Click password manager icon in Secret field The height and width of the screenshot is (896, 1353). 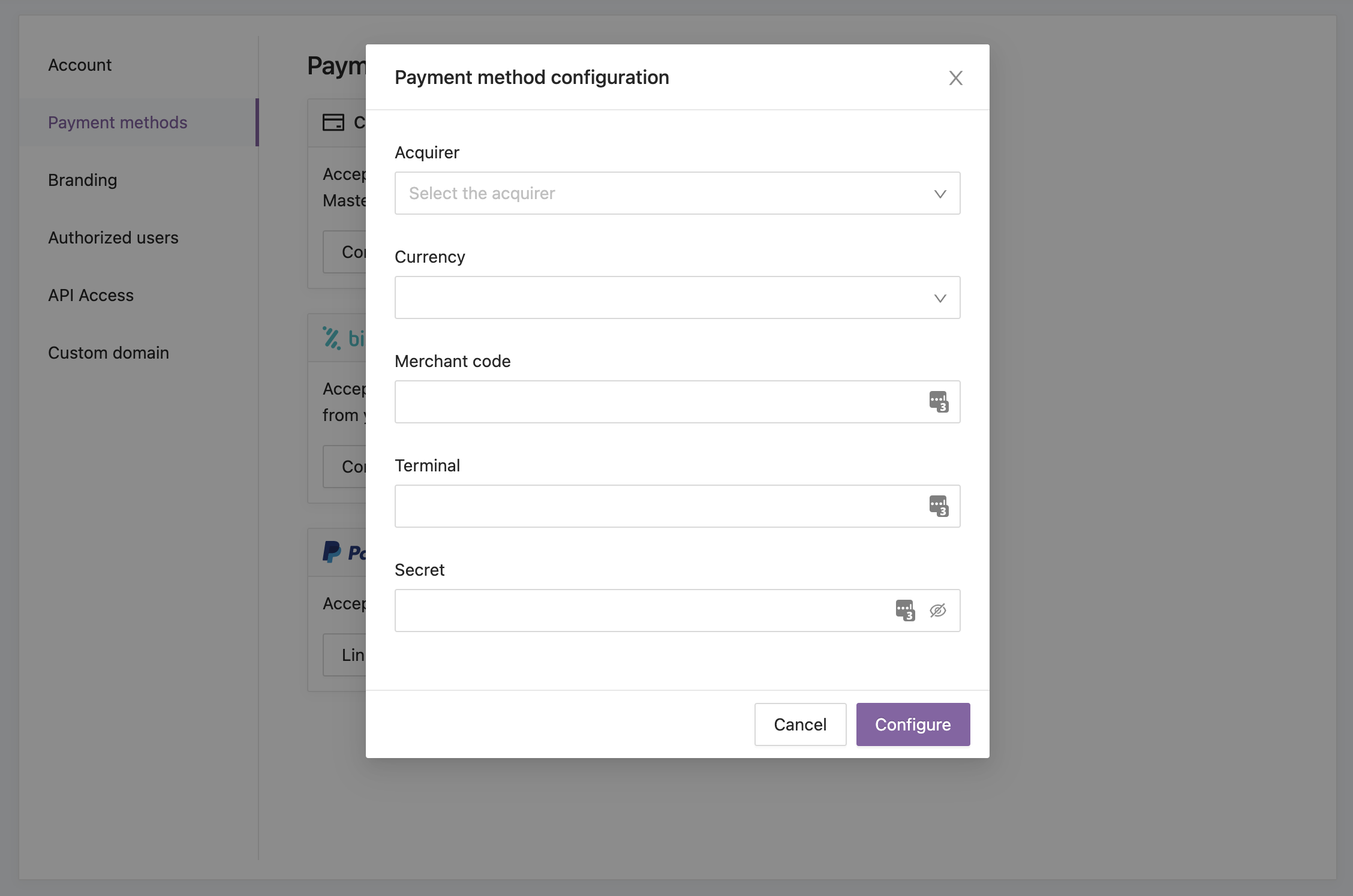[x=905, y=611]
